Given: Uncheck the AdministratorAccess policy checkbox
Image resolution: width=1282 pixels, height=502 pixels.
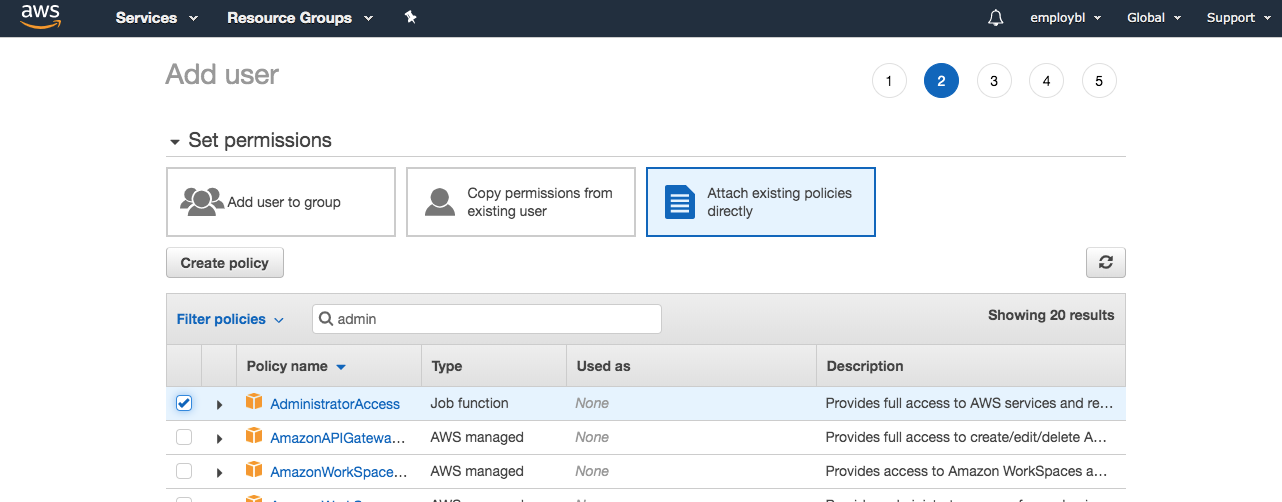Looking at the screenshot, I should pos(184,403).
